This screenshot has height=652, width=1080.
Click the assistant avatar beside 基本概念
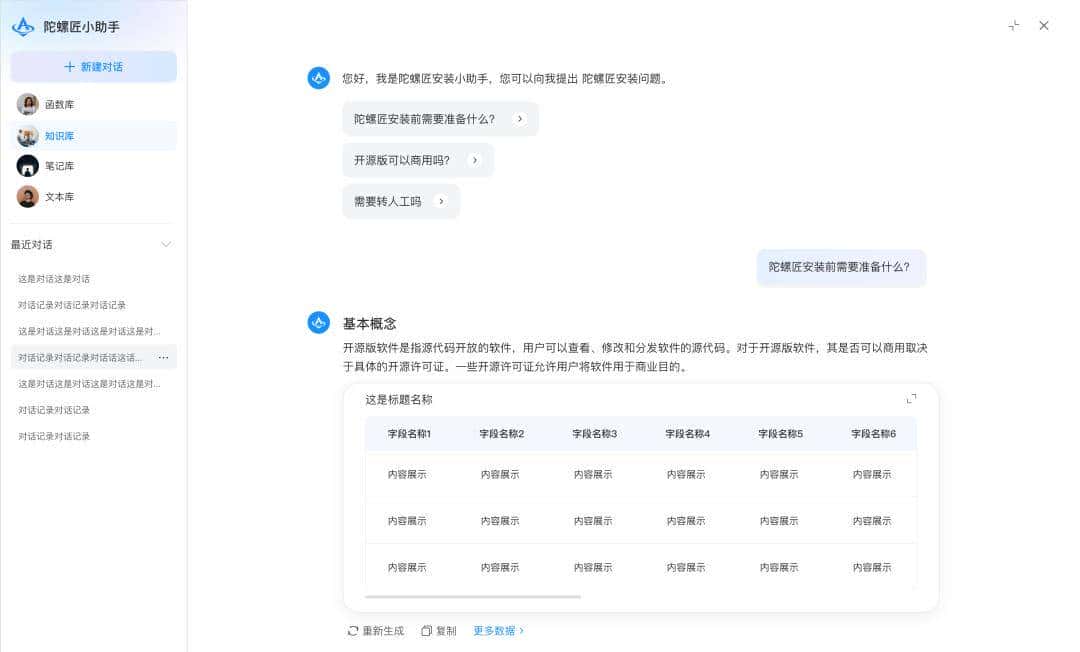tap(318, 322)
